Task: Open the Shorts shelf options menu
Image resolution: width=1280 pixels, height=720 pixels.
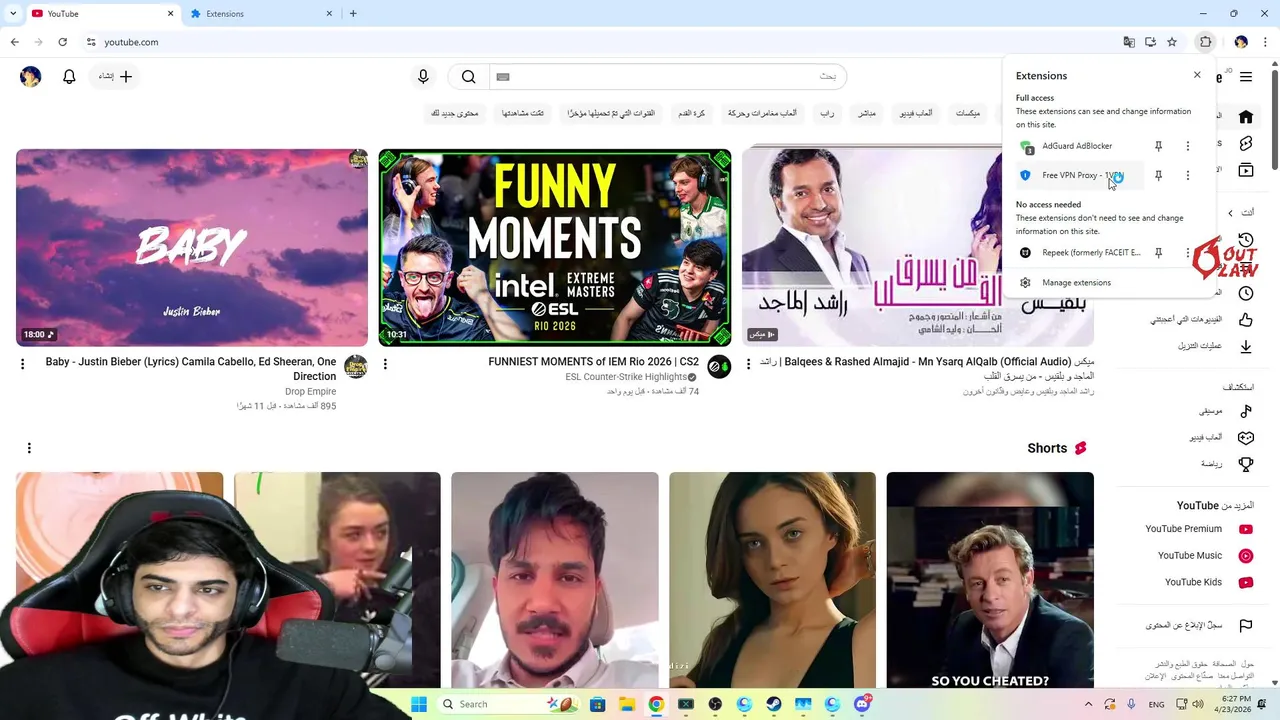Action: point(29,448)
